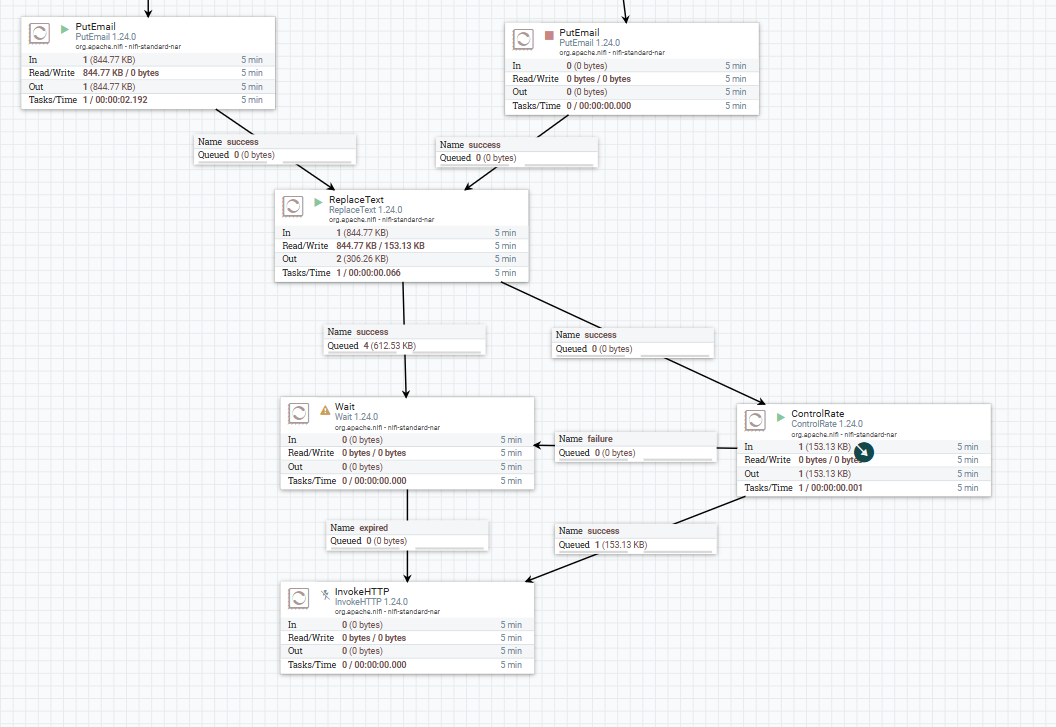Click ControlRate Out value 1 (153.13 KB)
Viewport: 1056px width, 727px height.
(x=825, y=474)
